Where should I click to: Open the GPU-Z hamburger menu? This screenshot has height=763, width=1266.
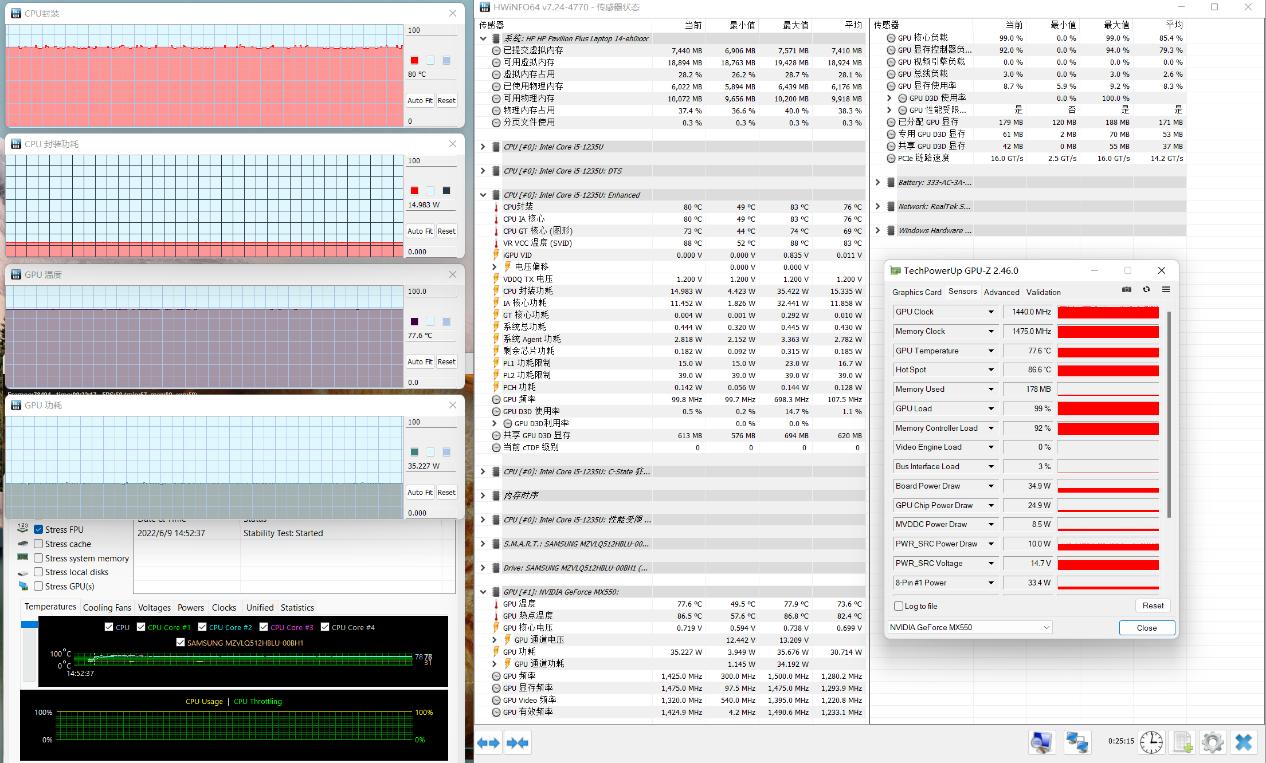point(1165,290)
